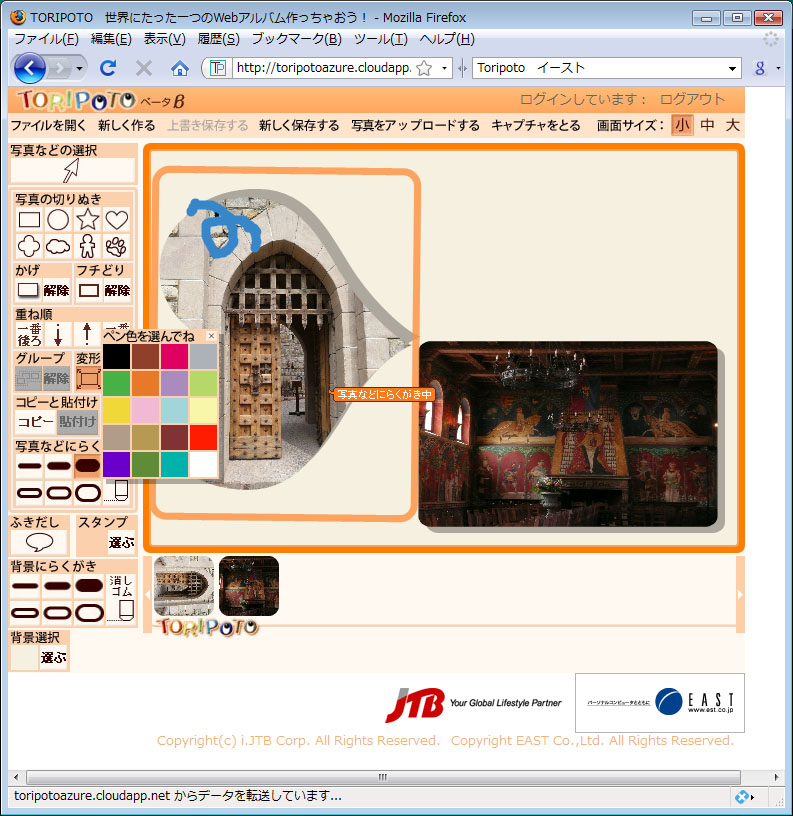Click the ログアウト link
The image size is (793, 816).
coord(692,99)
